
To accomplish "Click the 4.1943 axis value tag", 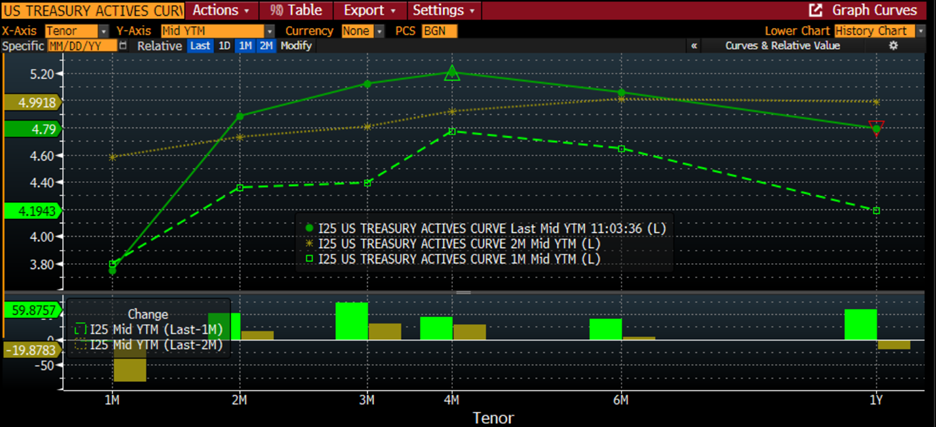I will pyautogui.click(x=32, y=211).
